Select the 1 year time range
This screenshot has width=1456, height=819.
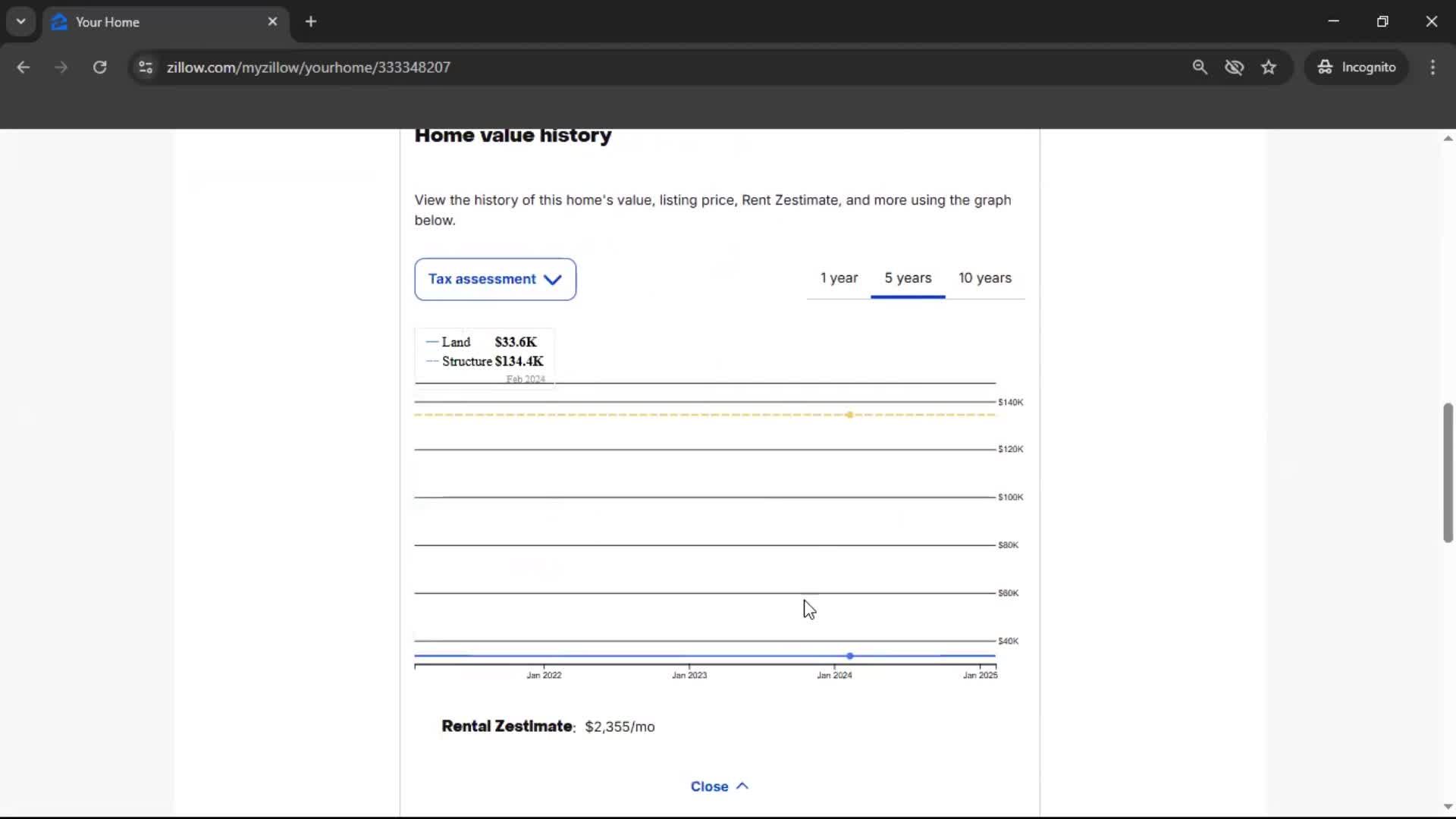839,278
